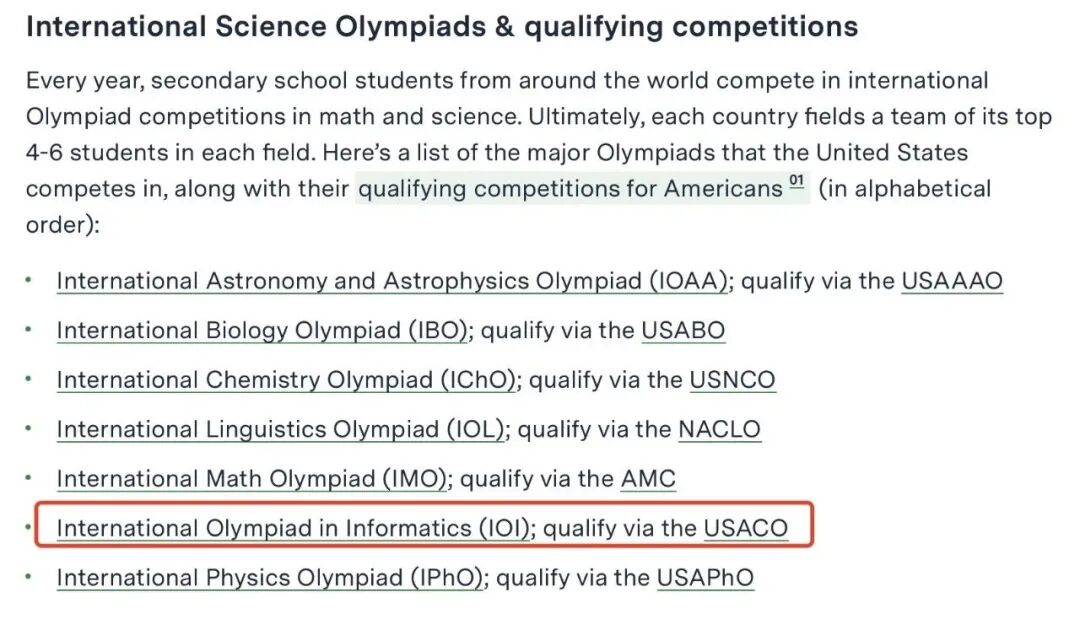This screenshot has height=619, width=1080.
Task: Open the International Olympiad in Informatics link
Action: tap(293, 528)
